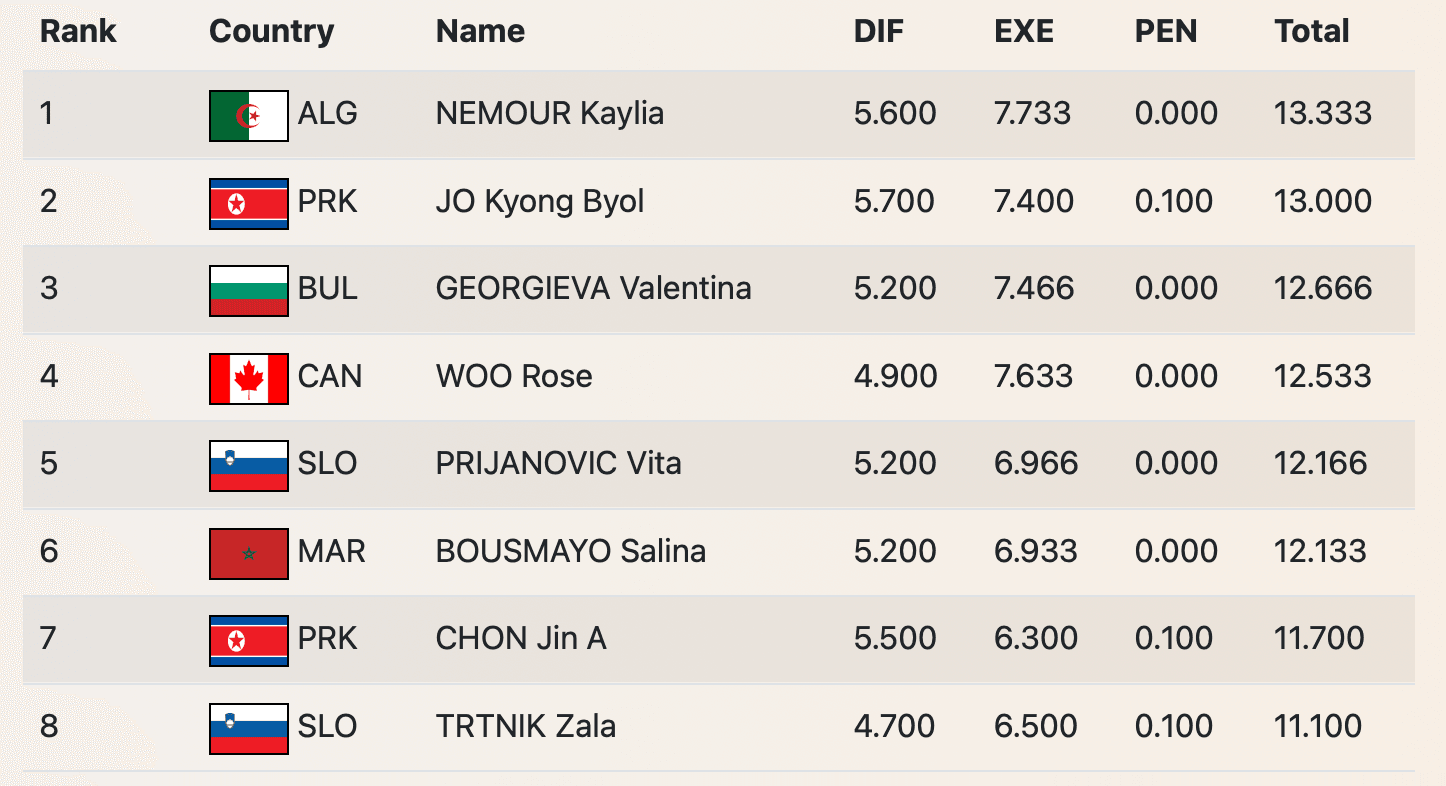Image resolution: width=1446 pixels, height=786 pixels.
Task: Sort by the DIF column header
Action: pyautogui.click(x=878, y=31)
